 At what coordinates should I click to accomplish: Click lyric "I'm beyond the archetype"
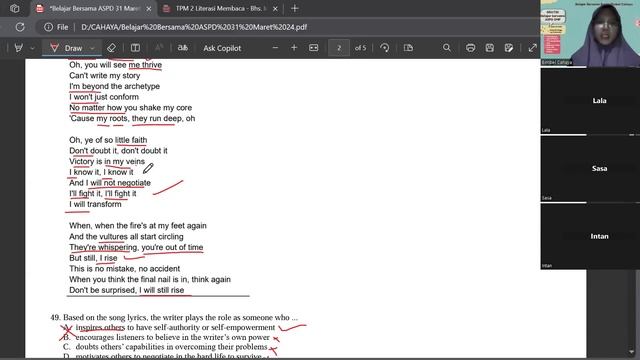[114, 86]
